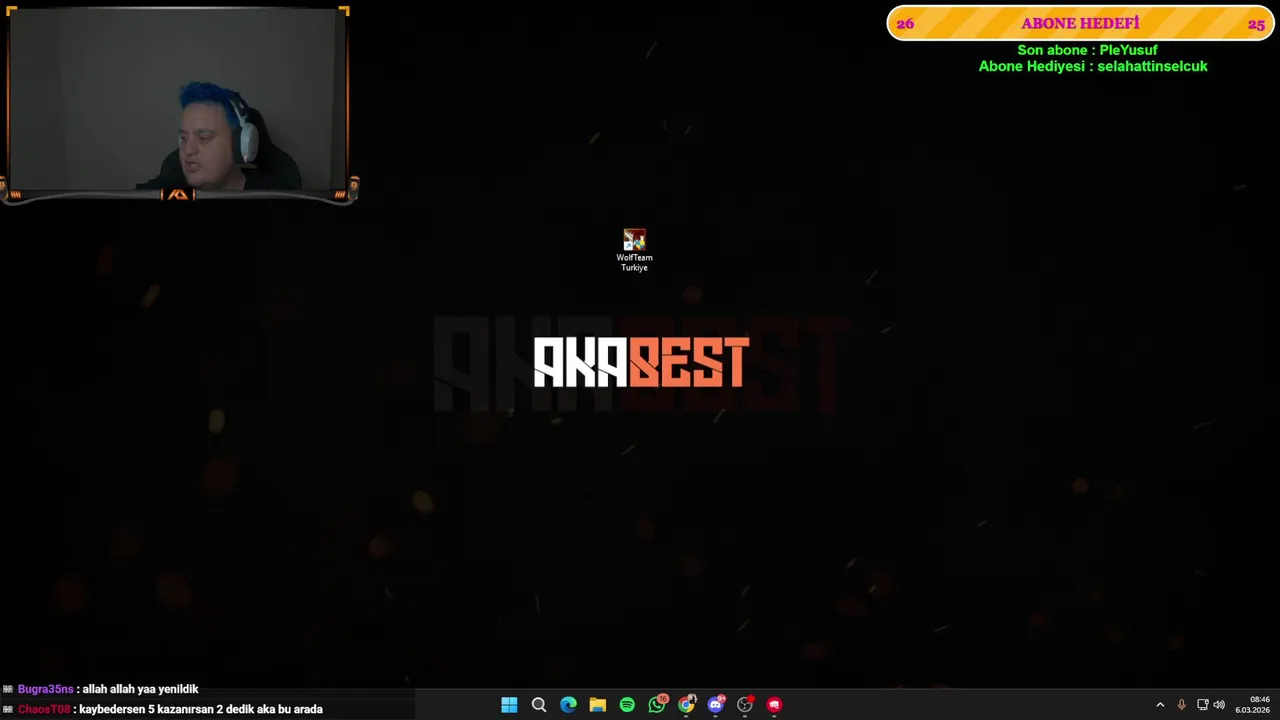This screenshot has height=720, width=1280.
Task: Open the red app icon in taskbar
Action: pos(774,705)
